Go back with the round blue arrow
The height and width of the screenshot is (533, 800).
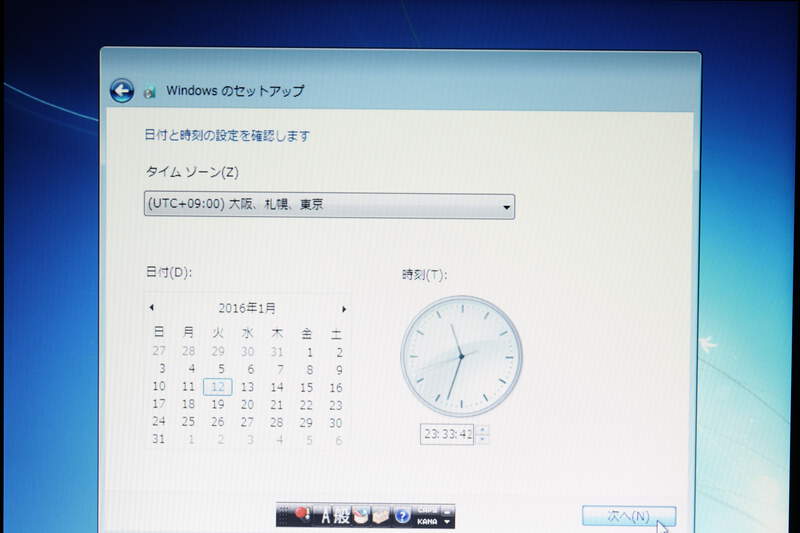coord(121,91)
